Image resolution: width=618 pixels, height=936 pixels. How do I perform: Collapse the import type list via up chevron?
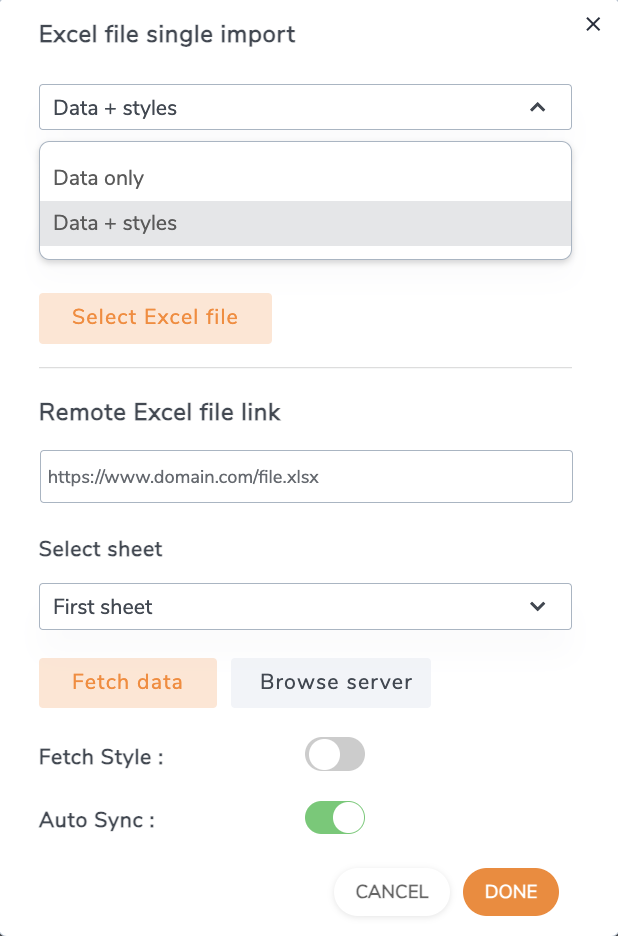pos(537,107)
